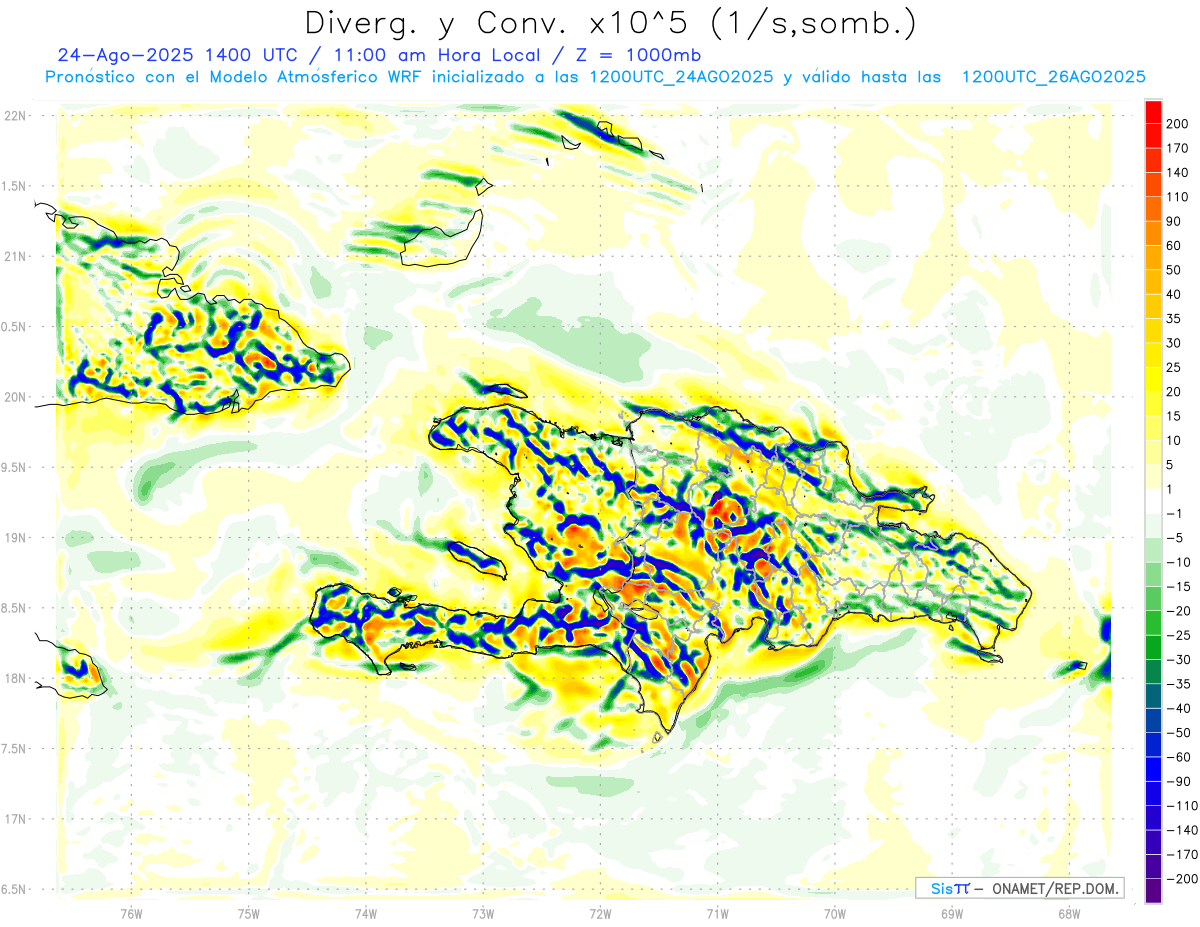This screenshot has height=927, width=1200.
Task: Click the color bar value '-200'
Action: pyautogui.click(x=1180, y=879)
